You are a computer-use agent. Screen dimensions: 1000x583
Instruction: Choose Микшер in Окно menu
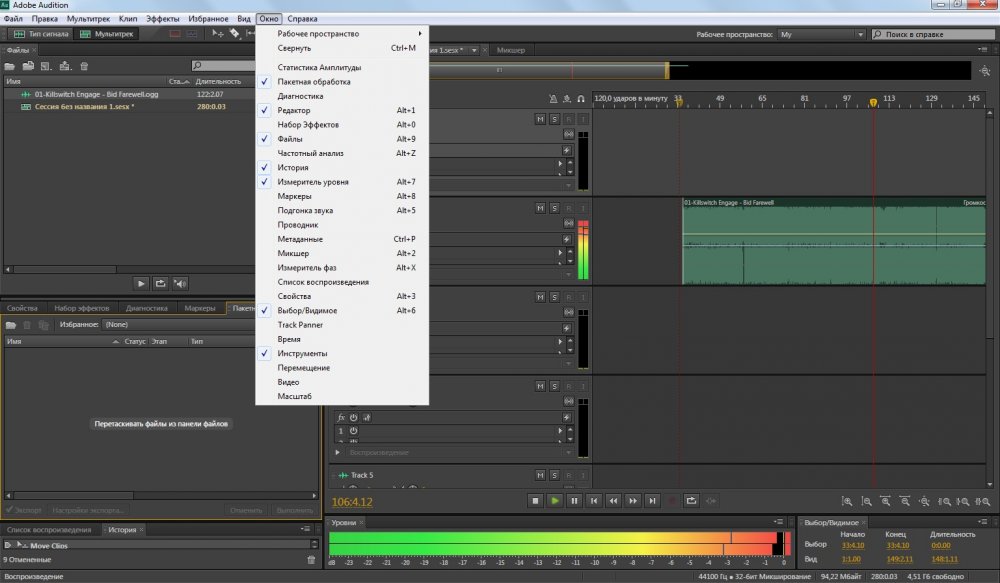tap(342, 253)
